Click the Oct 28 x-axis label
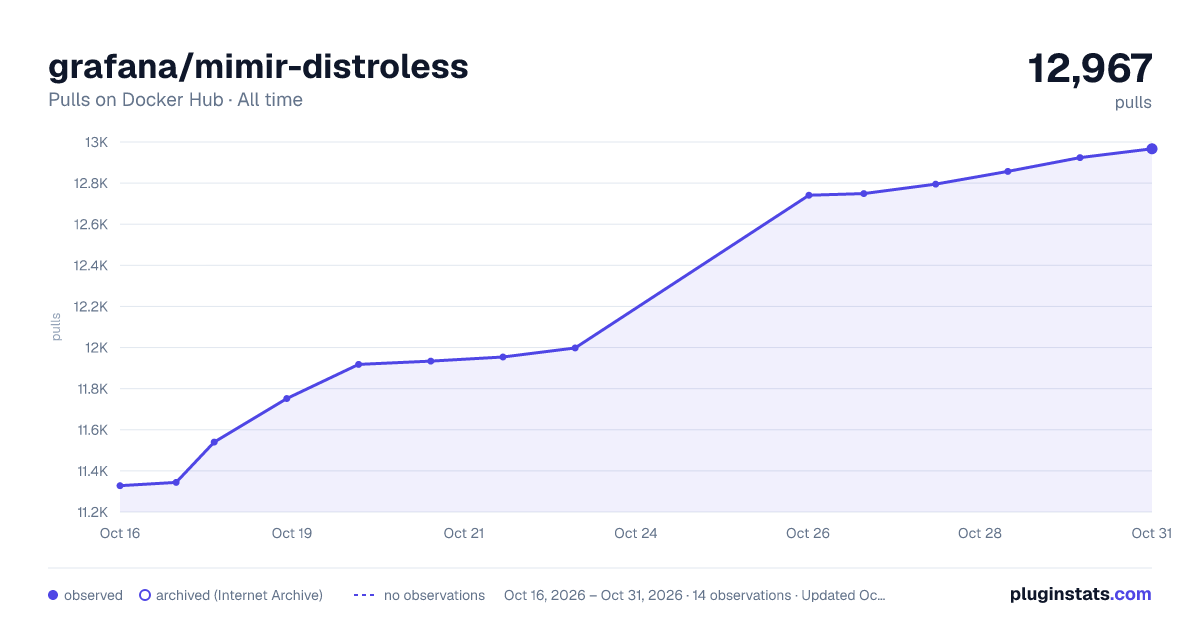This screenshot has height=630, width=1200. [x=980, y=533]
